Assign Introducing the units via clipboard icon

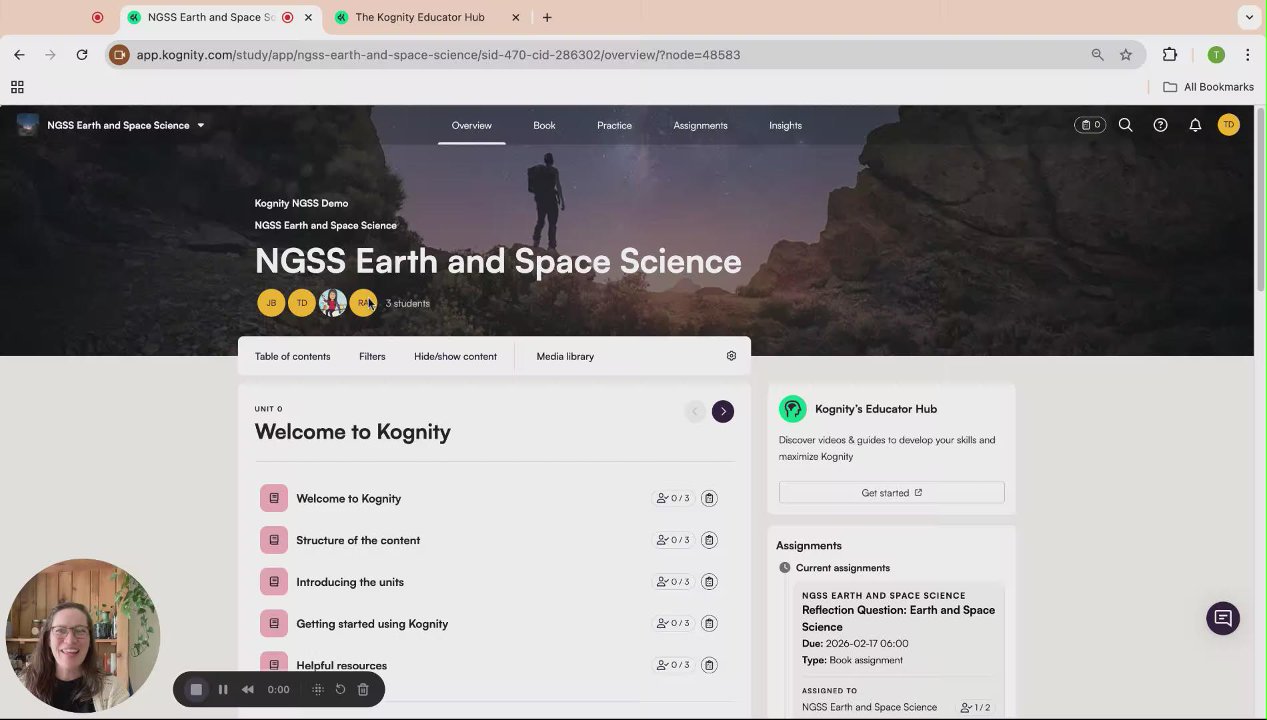coord(709,582)
